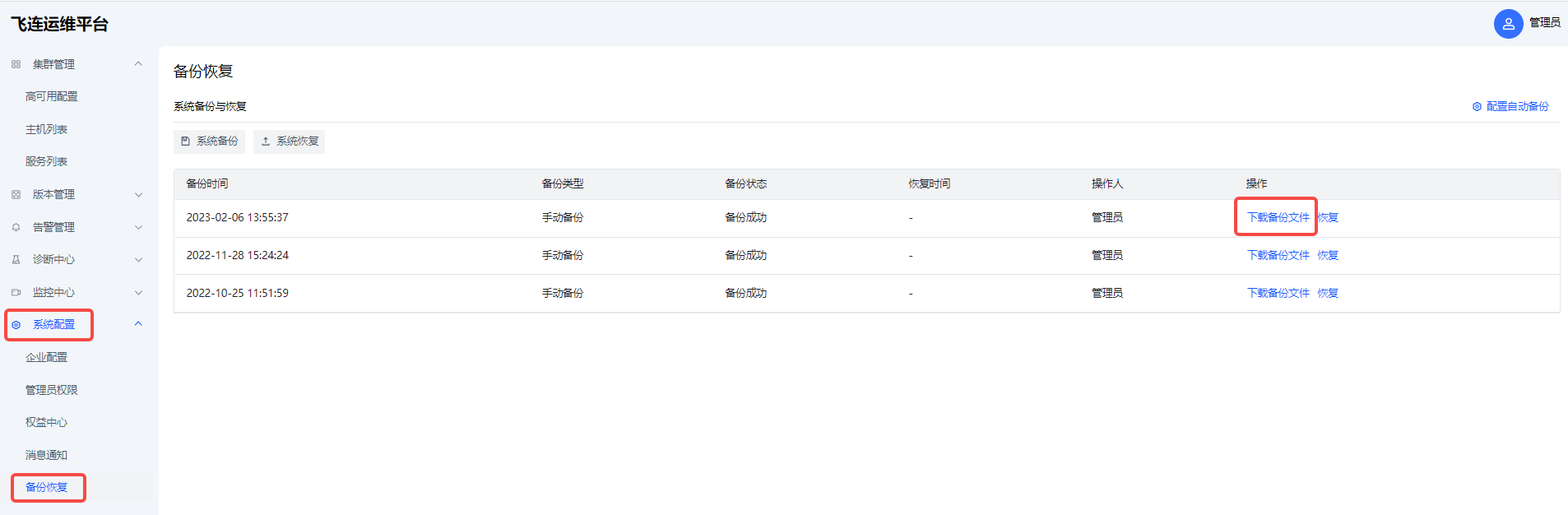
Task: Click the 备份状态 column header
Action: (x=746, y=184)
